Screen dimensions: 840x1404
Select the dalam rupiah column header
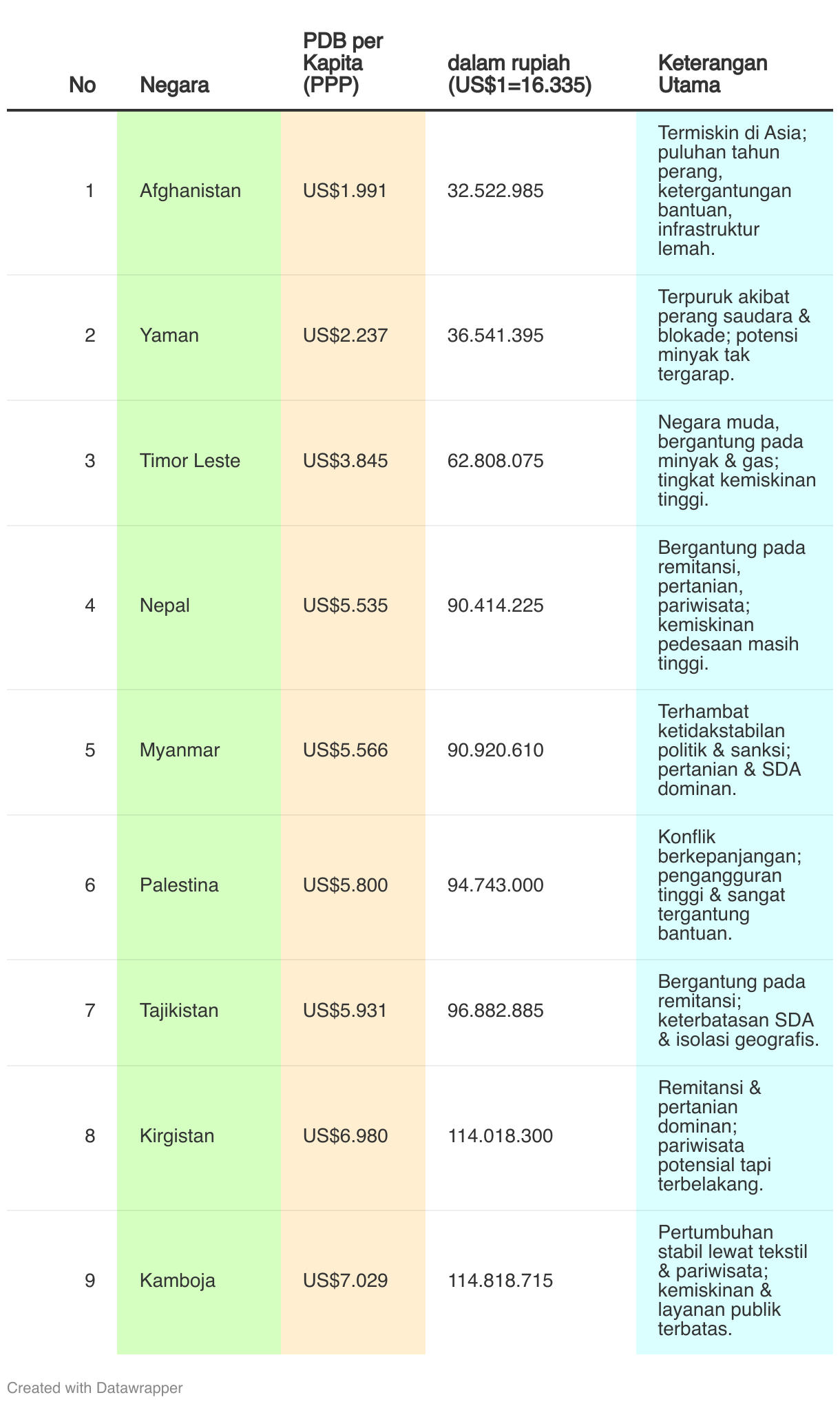519,74
